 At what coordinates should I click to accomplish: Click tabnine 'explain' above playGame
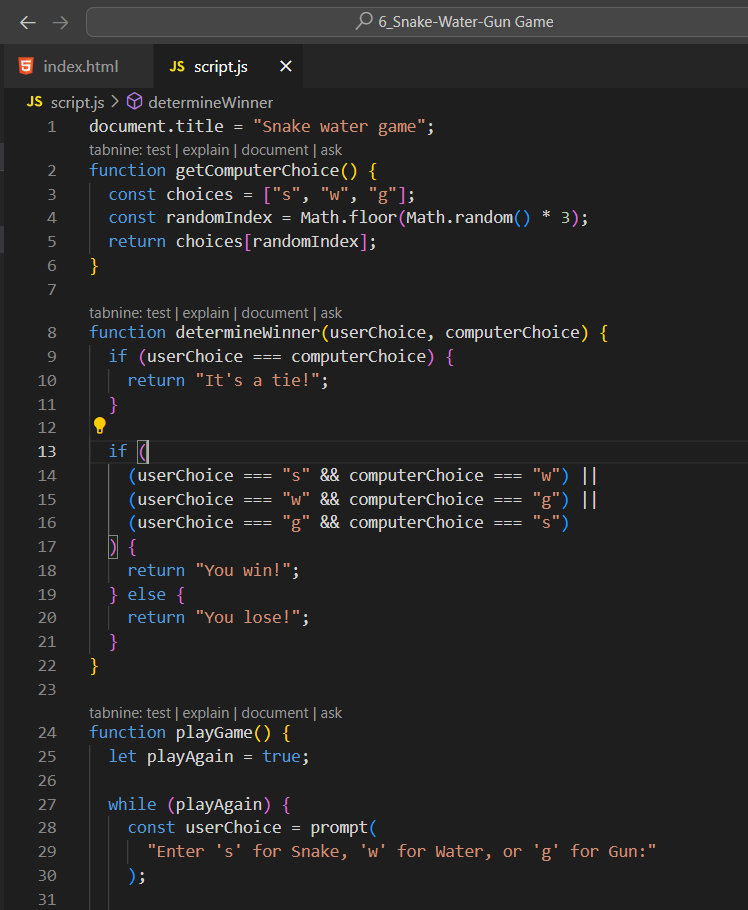click(205, 713)
